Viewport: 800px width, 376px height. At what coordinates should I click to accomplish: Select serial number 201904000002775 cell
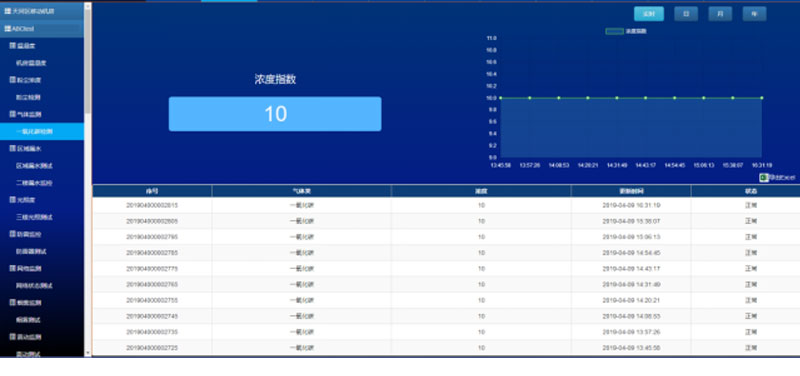152,268
